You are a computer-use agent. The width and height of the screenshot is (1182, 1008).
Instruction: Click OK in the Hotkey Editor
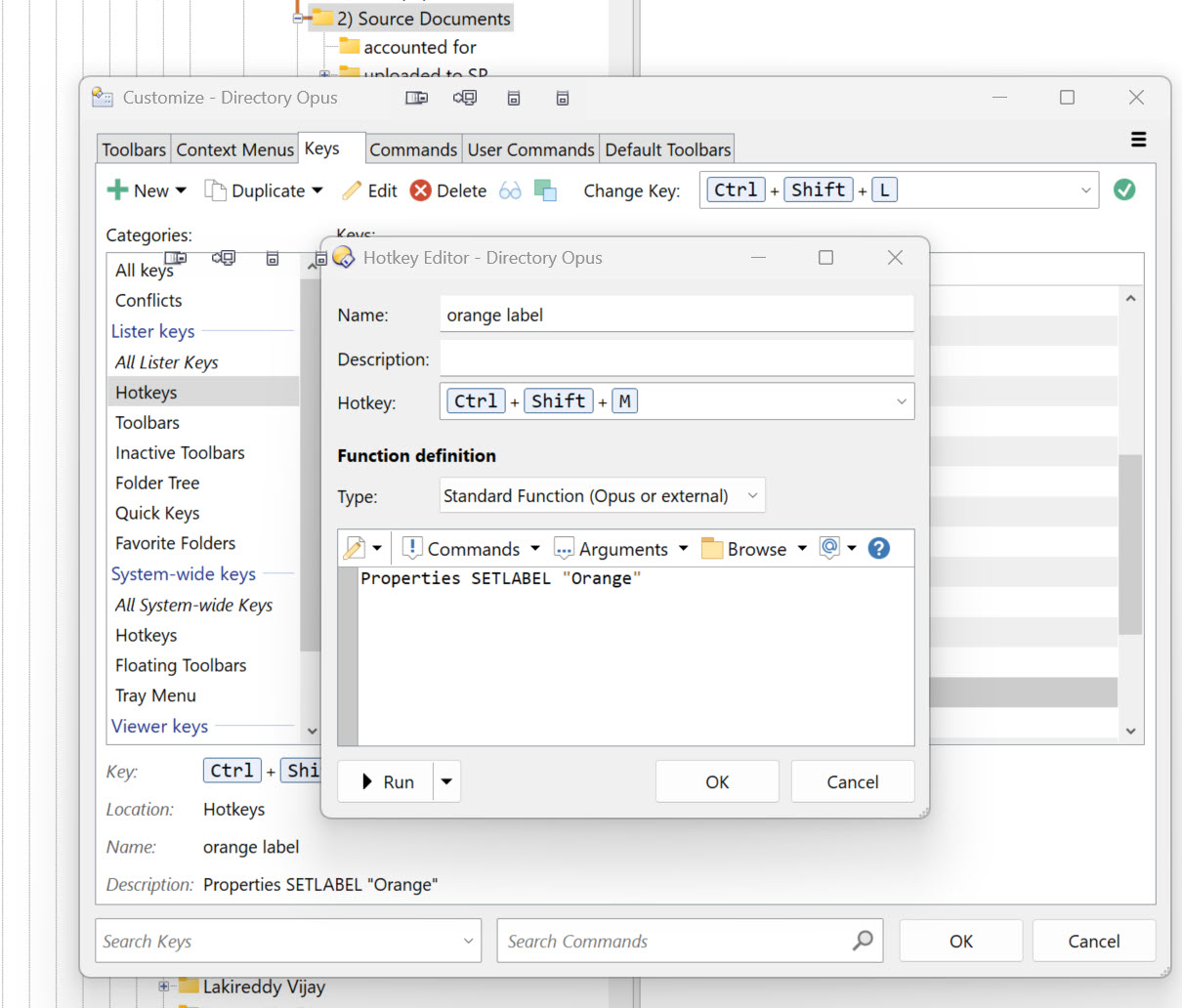click(x=717, y=781)
